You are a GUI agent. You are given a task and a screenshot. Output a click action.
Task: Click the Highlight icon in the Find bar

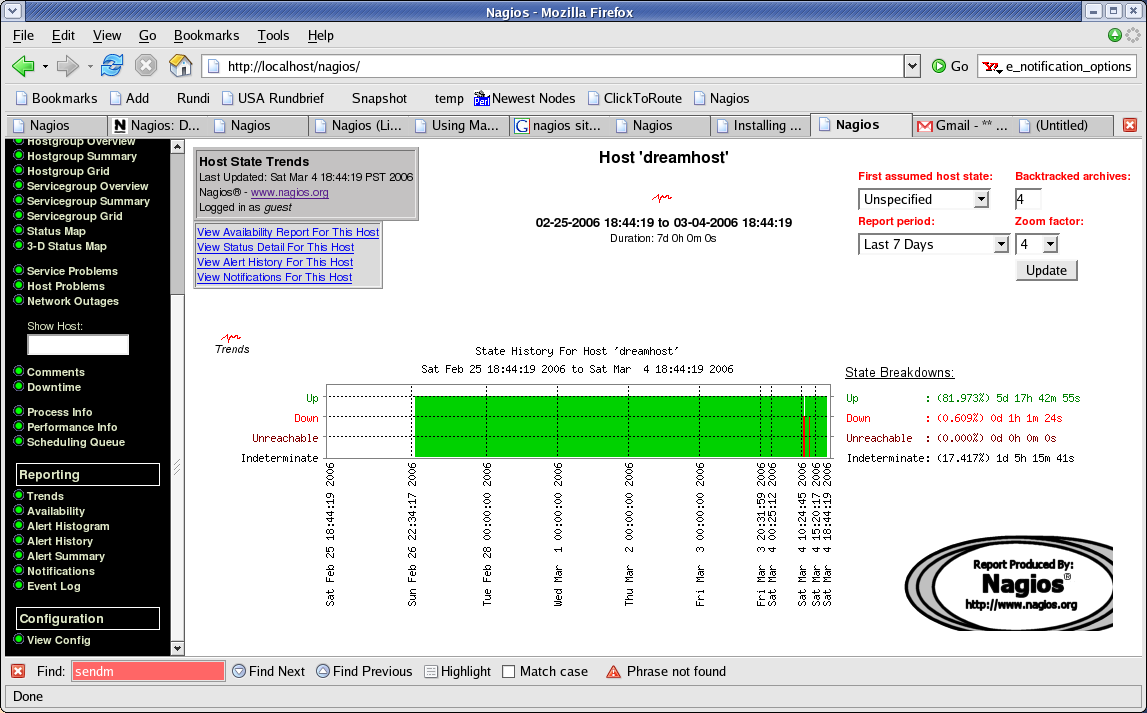pos(431,671)
